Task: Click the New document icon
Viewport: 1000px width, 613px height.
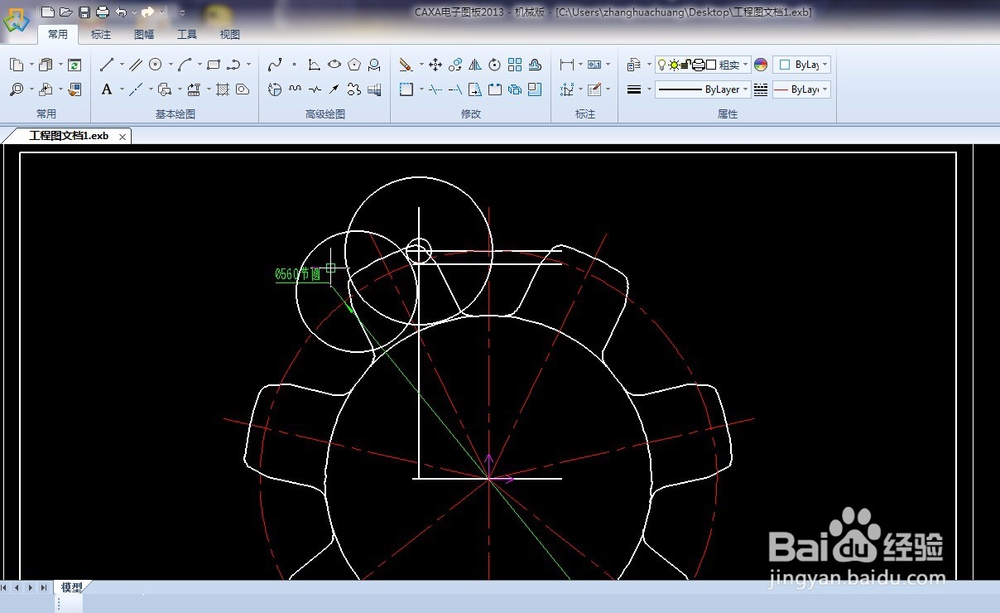Action: [48, 12]
